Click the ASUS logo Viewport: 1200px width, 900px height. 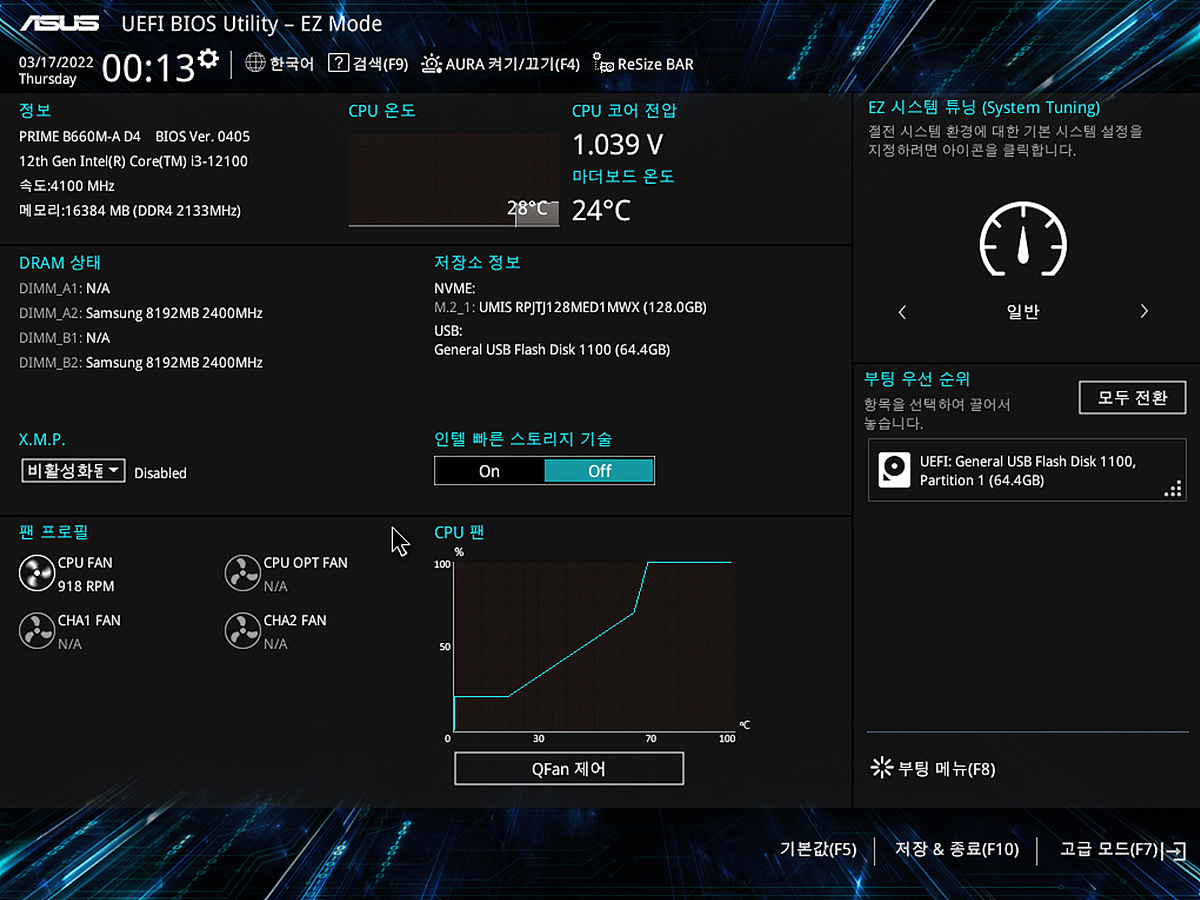click(x=59, y=23)
